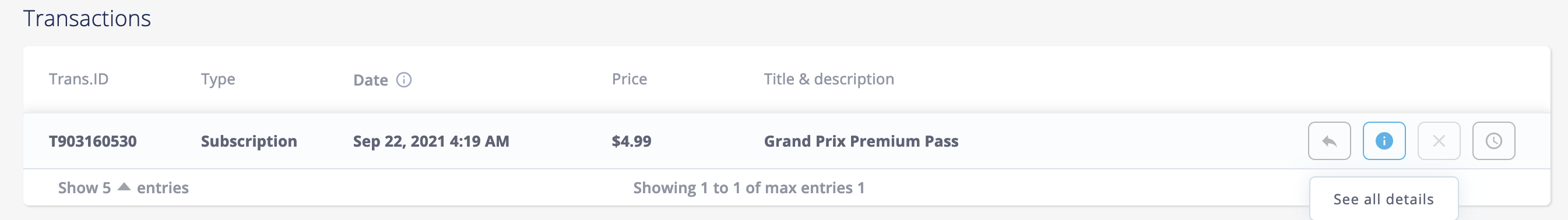Click the Sep 22, 2021 4:19 AM date
This screenshot has height=220, width=1568.
click(431, 141)
